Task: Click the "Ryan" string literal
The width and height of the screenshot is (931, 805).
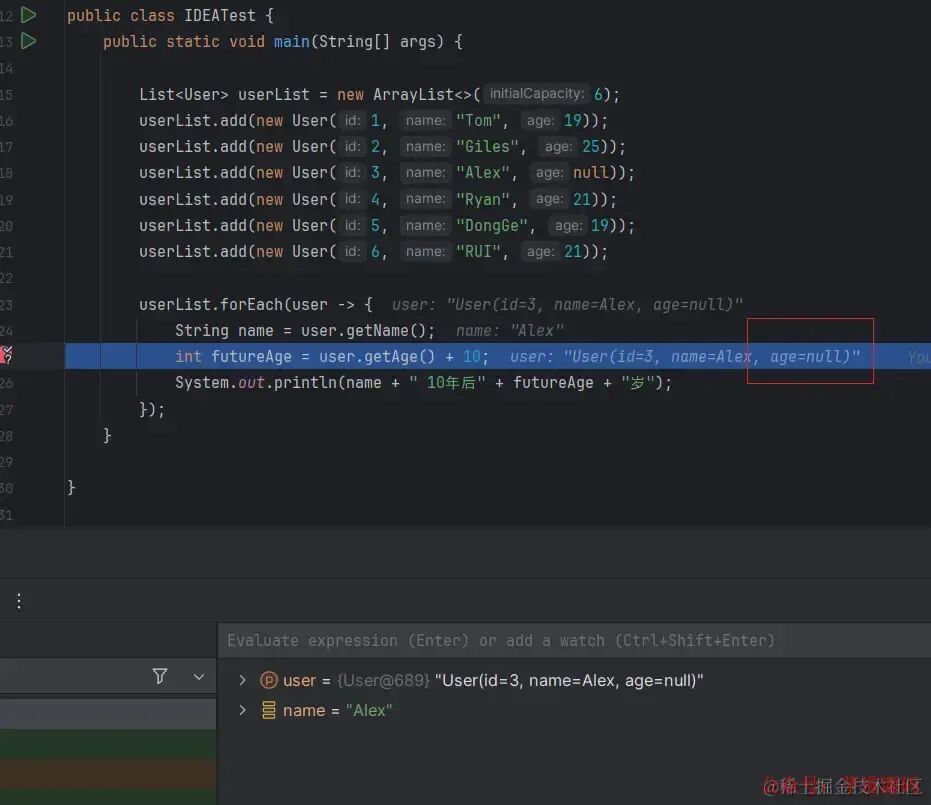Action: [x=483, y=199]
